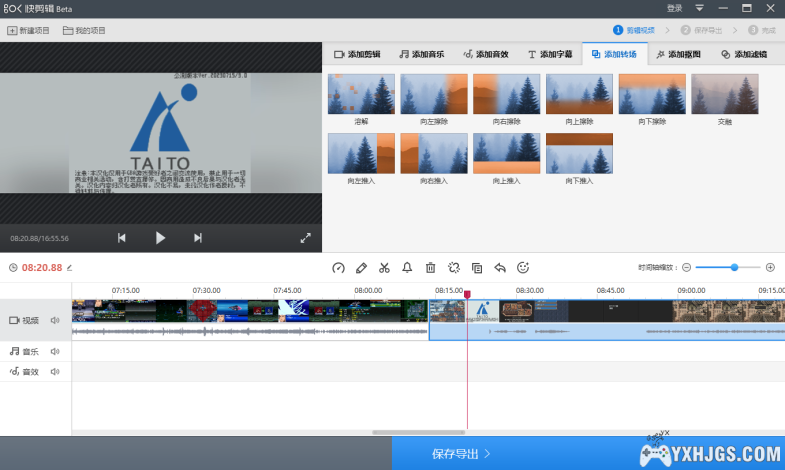Screen dimensions: 785x470
Task: Delete selected clip with trash icon
Action: (430, 268)
